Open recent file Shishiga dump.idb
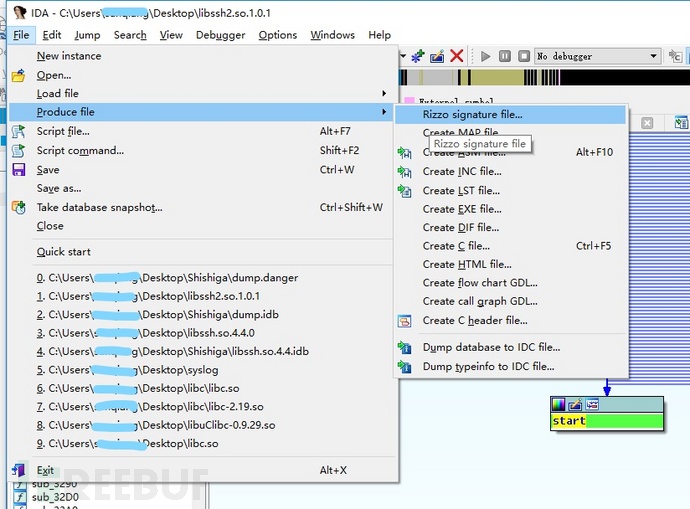 coord(201,315)
